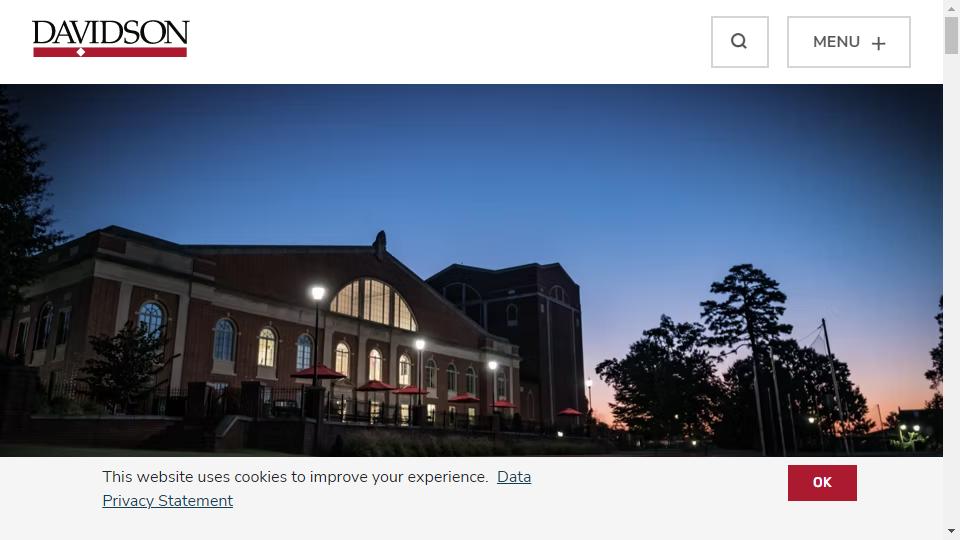Click the "Privacy Statement" underlined text
The width and height of the screenshot is (960, 540).
(168, 501)
